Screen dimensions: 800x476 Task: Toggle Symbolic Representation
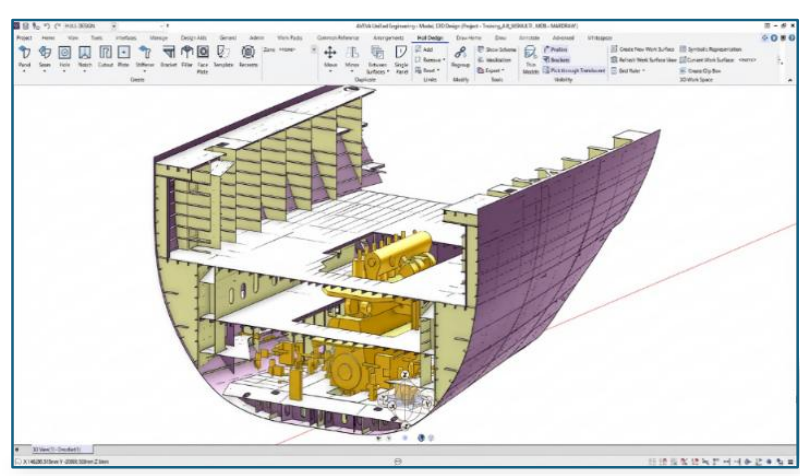(711, 49)
